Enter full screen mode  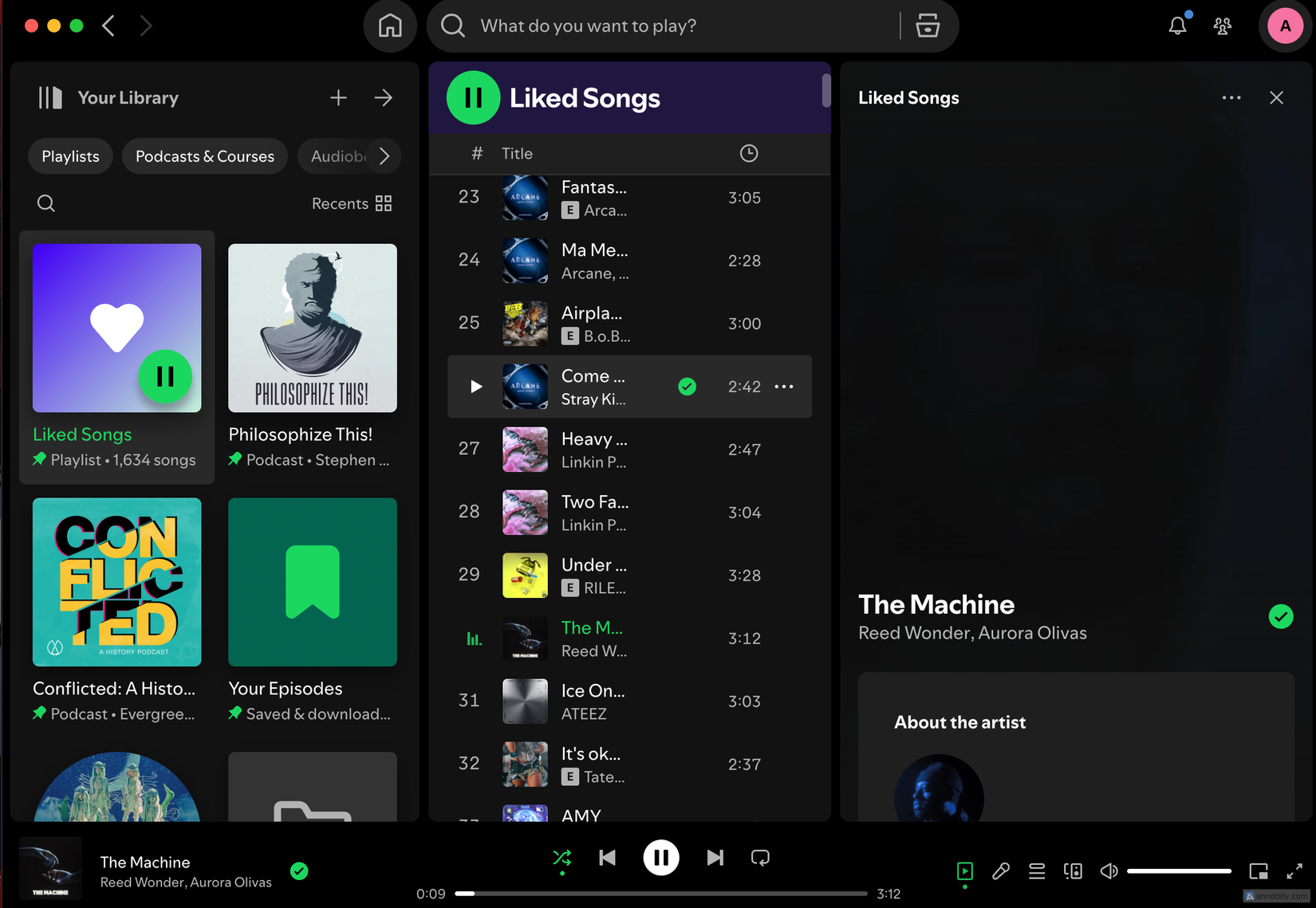pos(1294,871)
